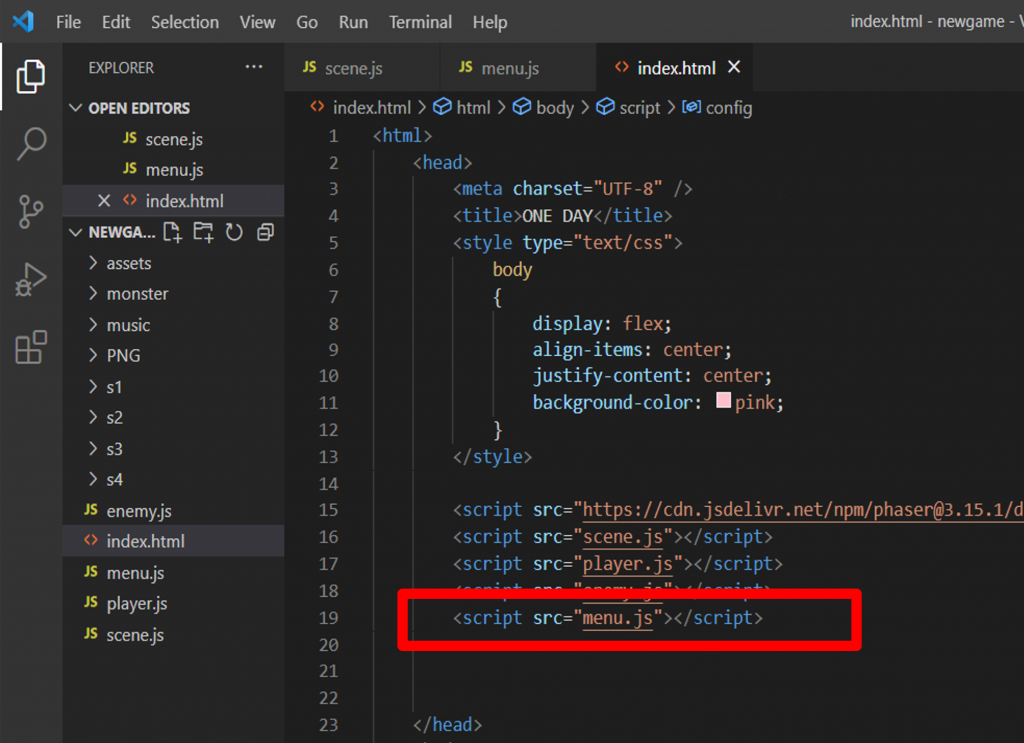This screenshot has height=743, width=1024.
Task: Place cursor on the ONE DAY title text
Action: pyautogui.click(x=557, y=216)
